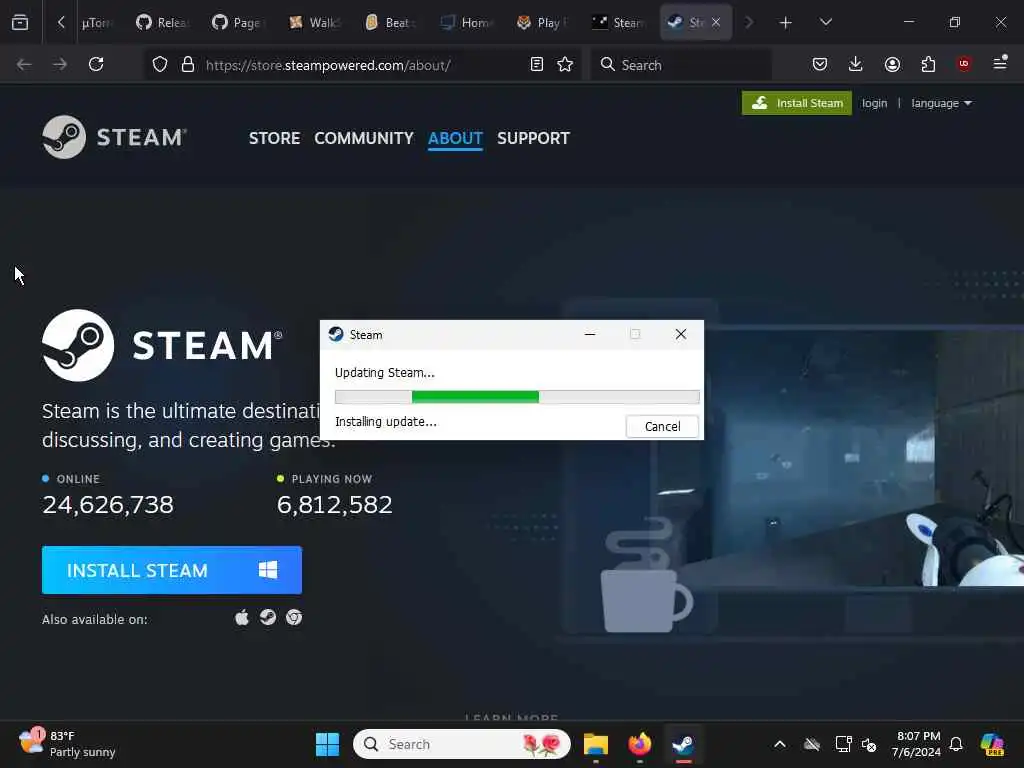Screen dimensions: 1024x768
Task: Open the extensions puzzle icon
Action: [x=928, y=64]
